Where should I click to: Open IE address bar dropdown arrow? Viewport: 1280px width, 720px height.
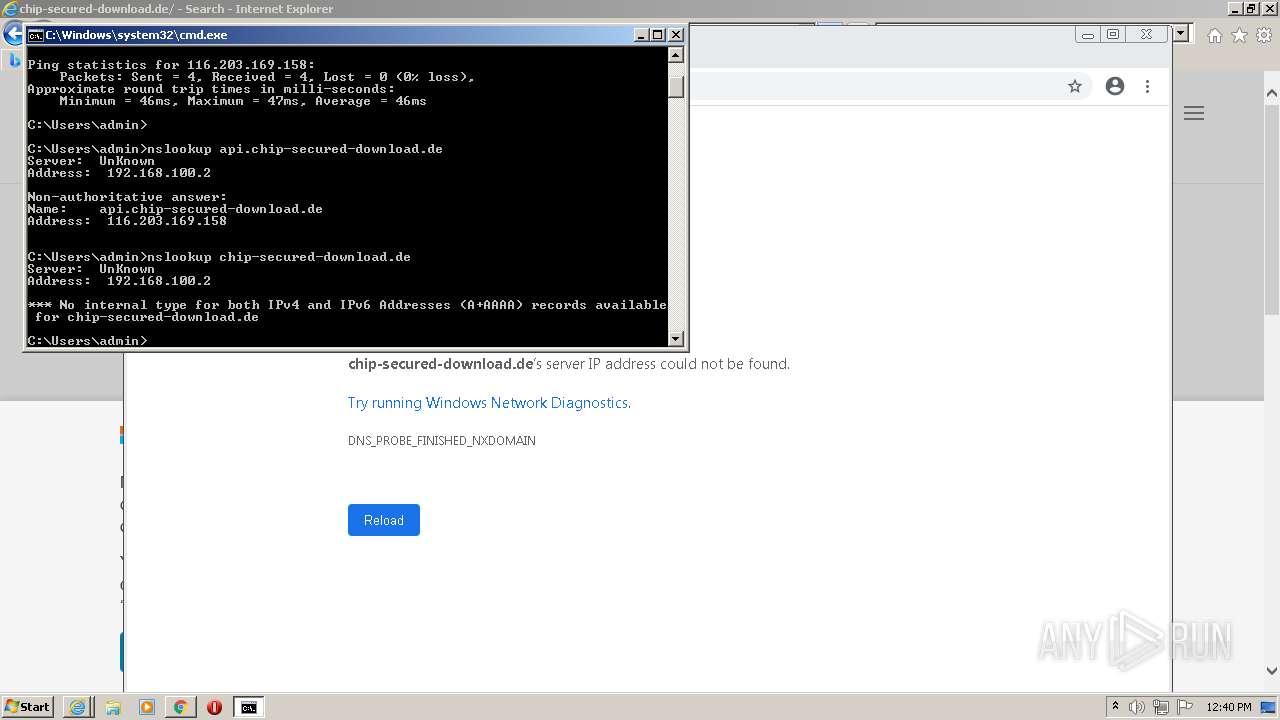(x=1180, y=34)
